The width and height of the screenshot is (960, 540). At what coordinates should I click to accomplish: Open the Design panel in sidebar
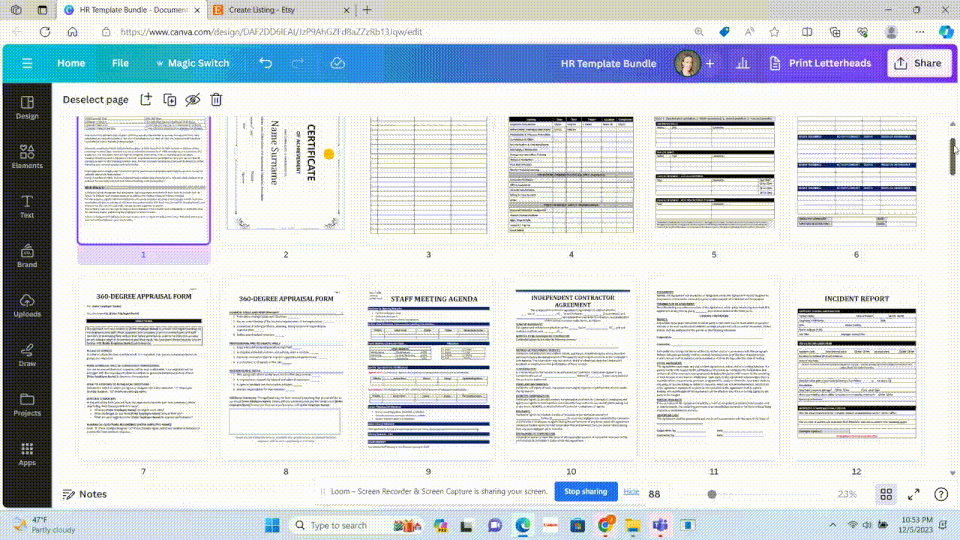27,107
